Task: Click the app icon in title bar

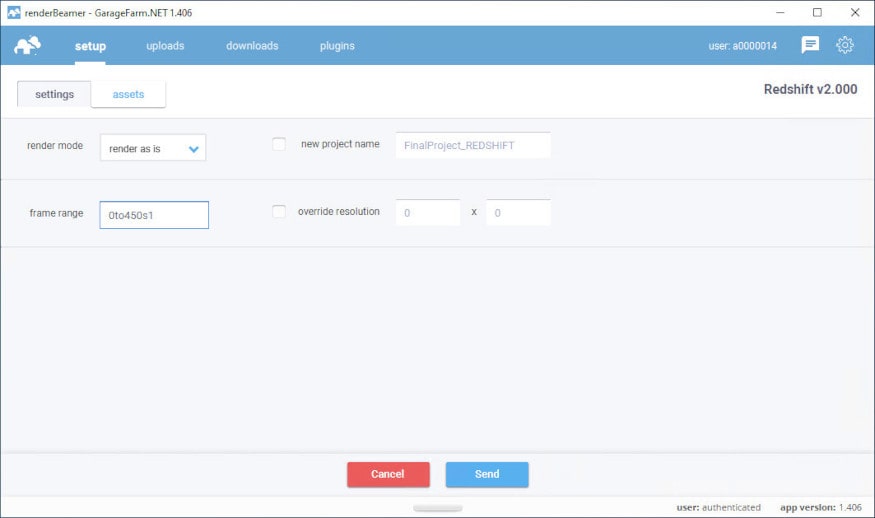Action: tap(13, 12)
